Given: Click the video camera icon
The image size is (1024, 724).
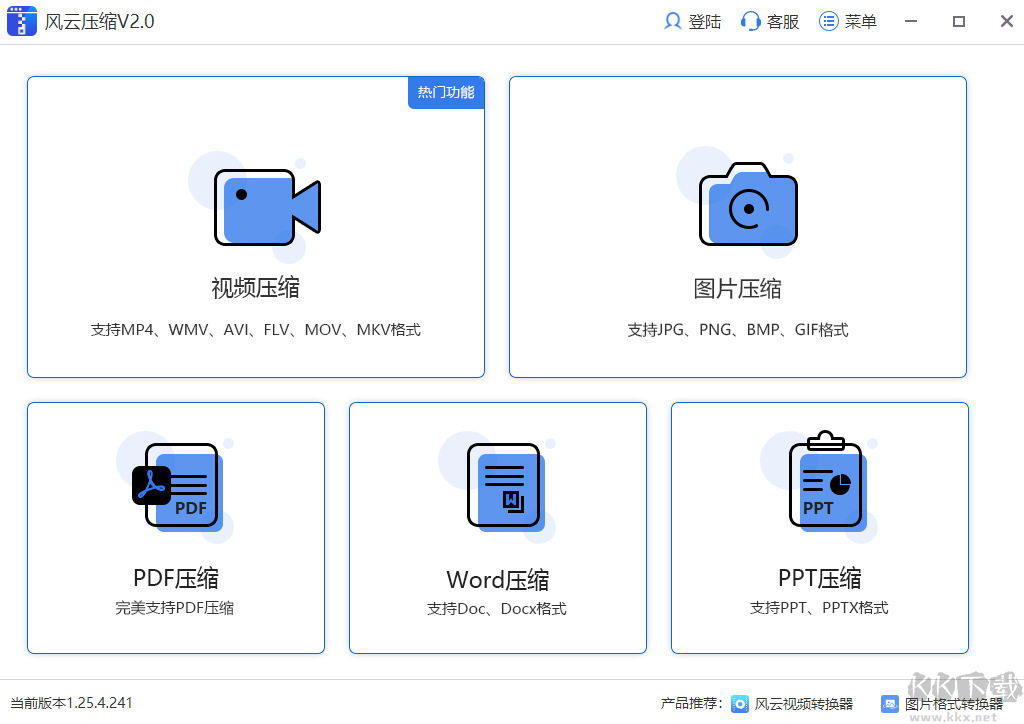Looking at the screenshot, I should tap(266, 208).
